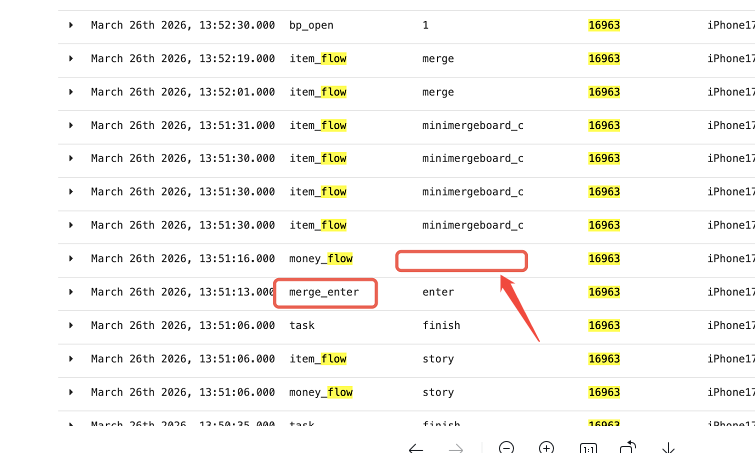
Task: Expand the bp_open row at 13:52:30
Action: pos(71,25)
